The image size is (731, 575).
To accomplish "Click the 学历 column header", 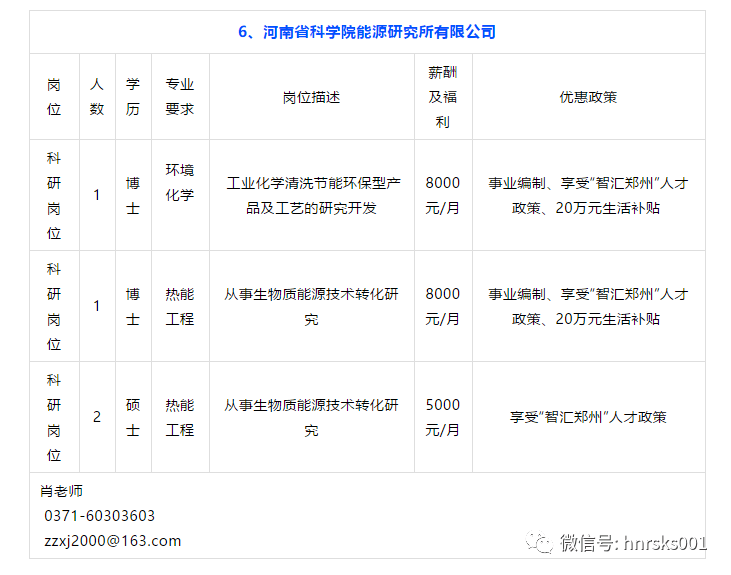I will 133,97.
